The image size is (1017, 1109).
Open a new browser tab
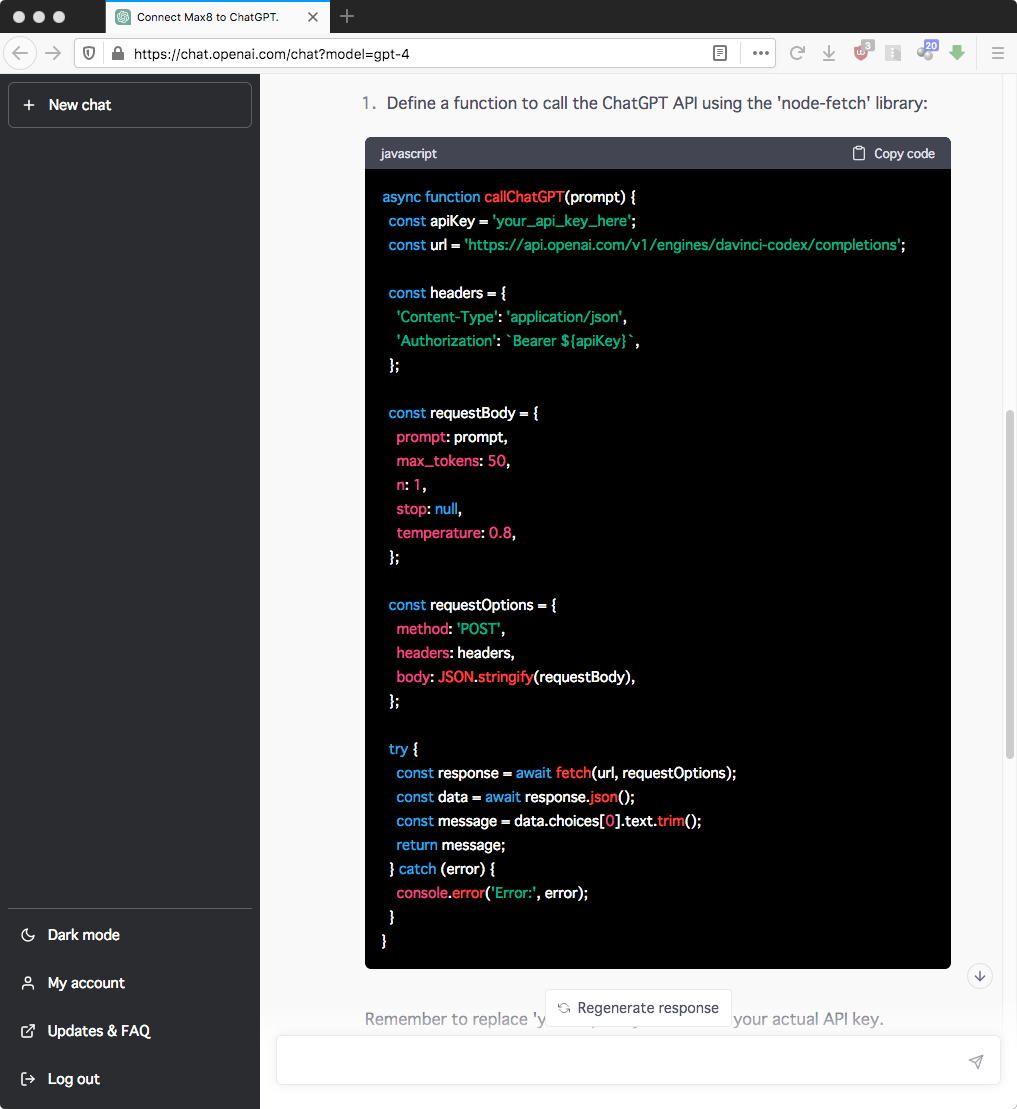[347, 16]
